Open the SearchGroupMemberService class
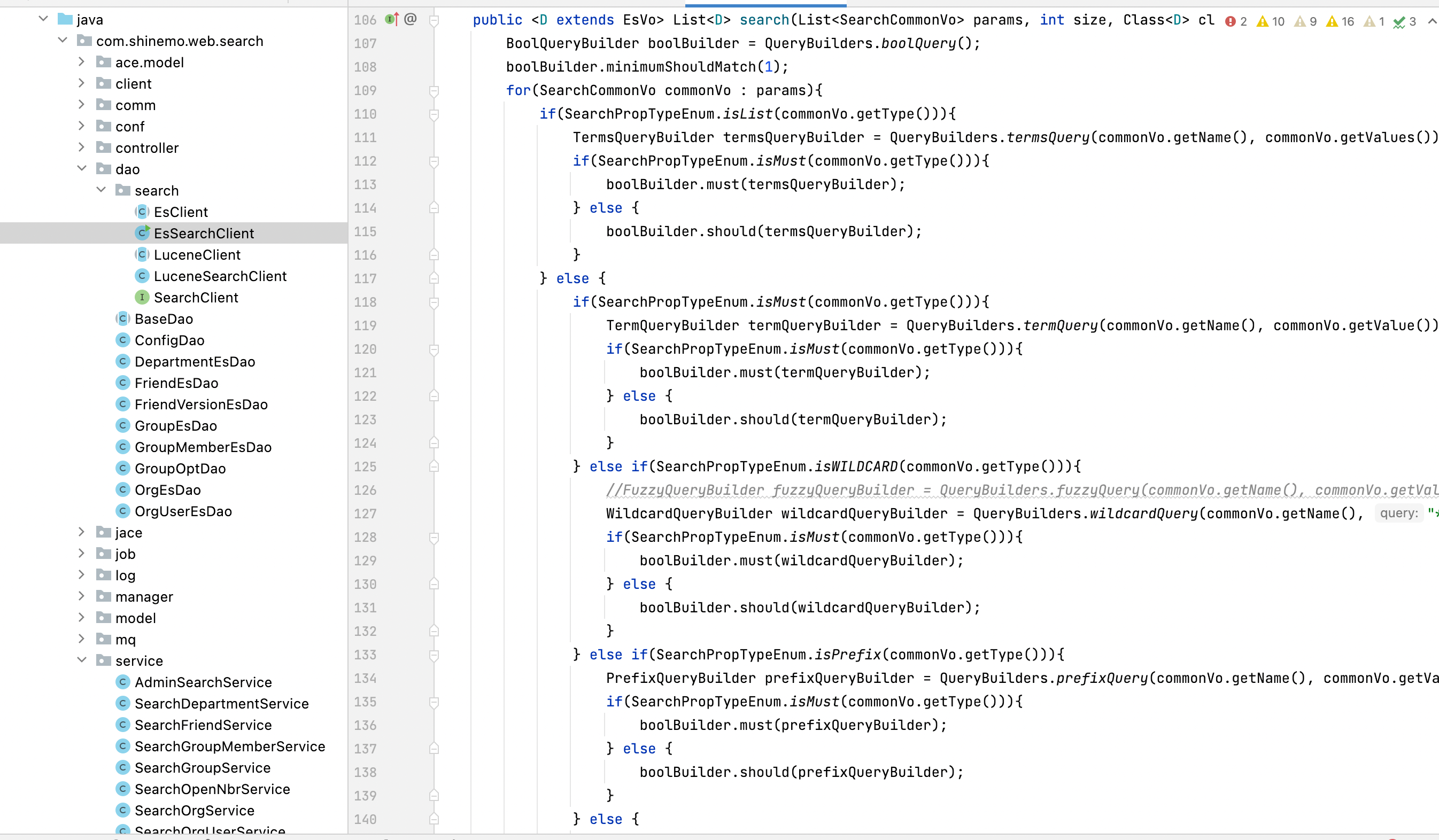1439x840 pixels. coord(229,747)
